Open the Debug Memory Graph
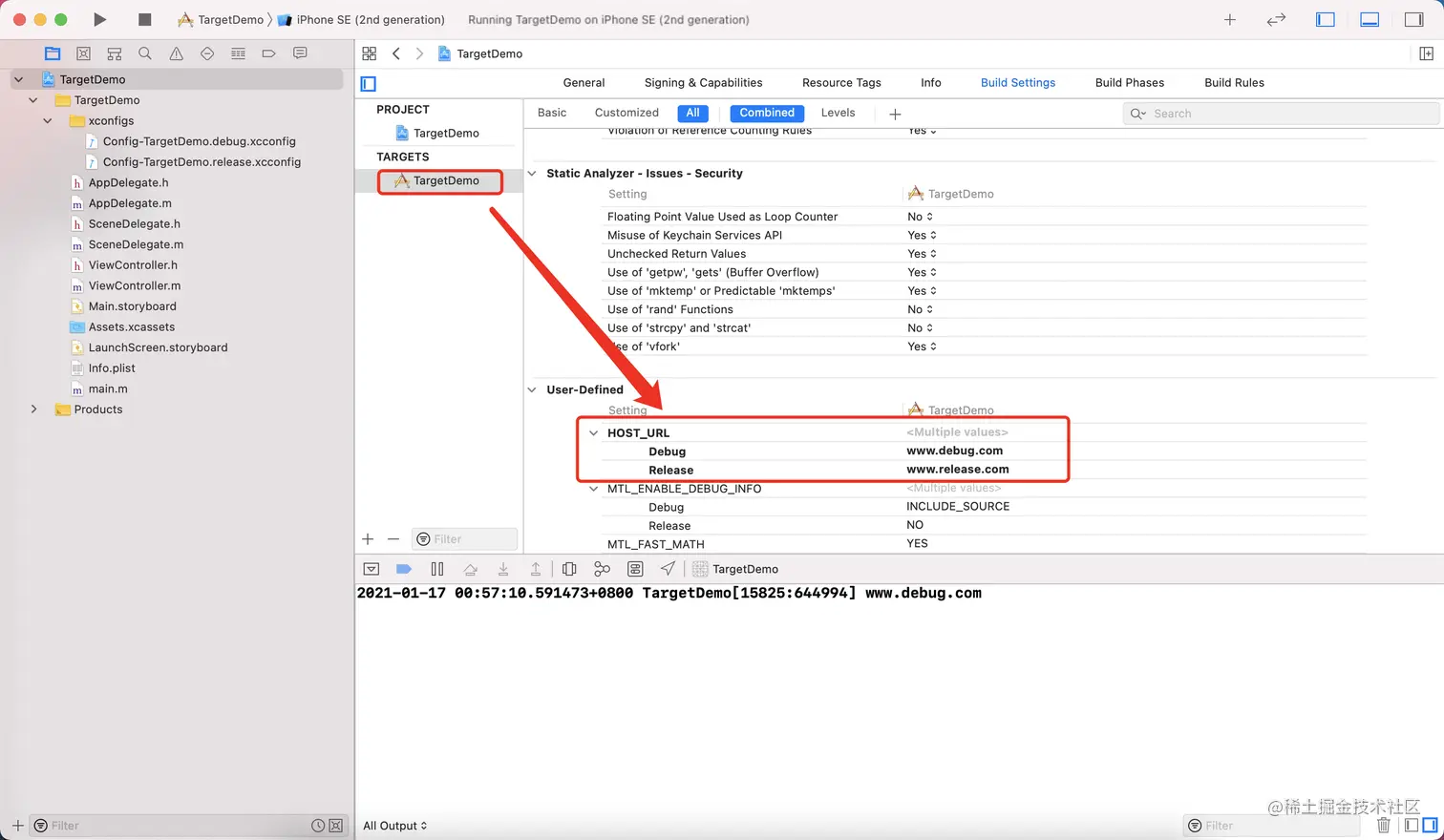1444x840 pixels. click(x=602, y=569)
